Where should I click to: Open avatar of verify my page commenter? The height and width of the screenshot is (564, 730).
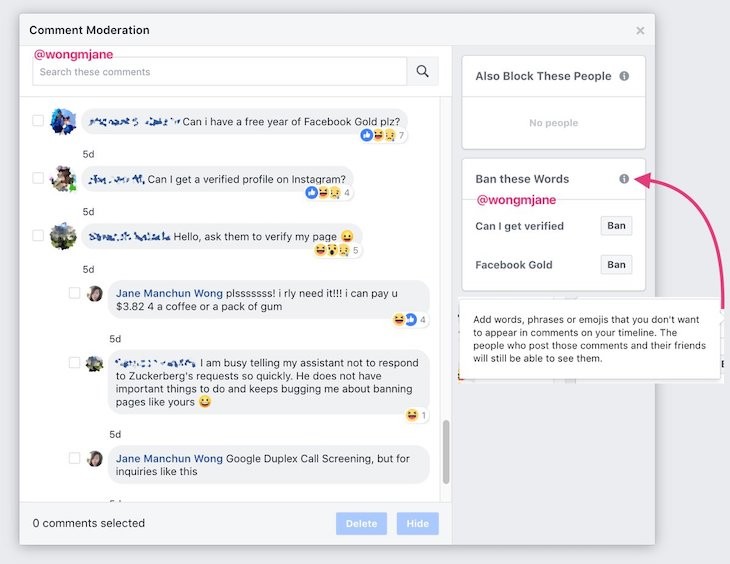63,236
